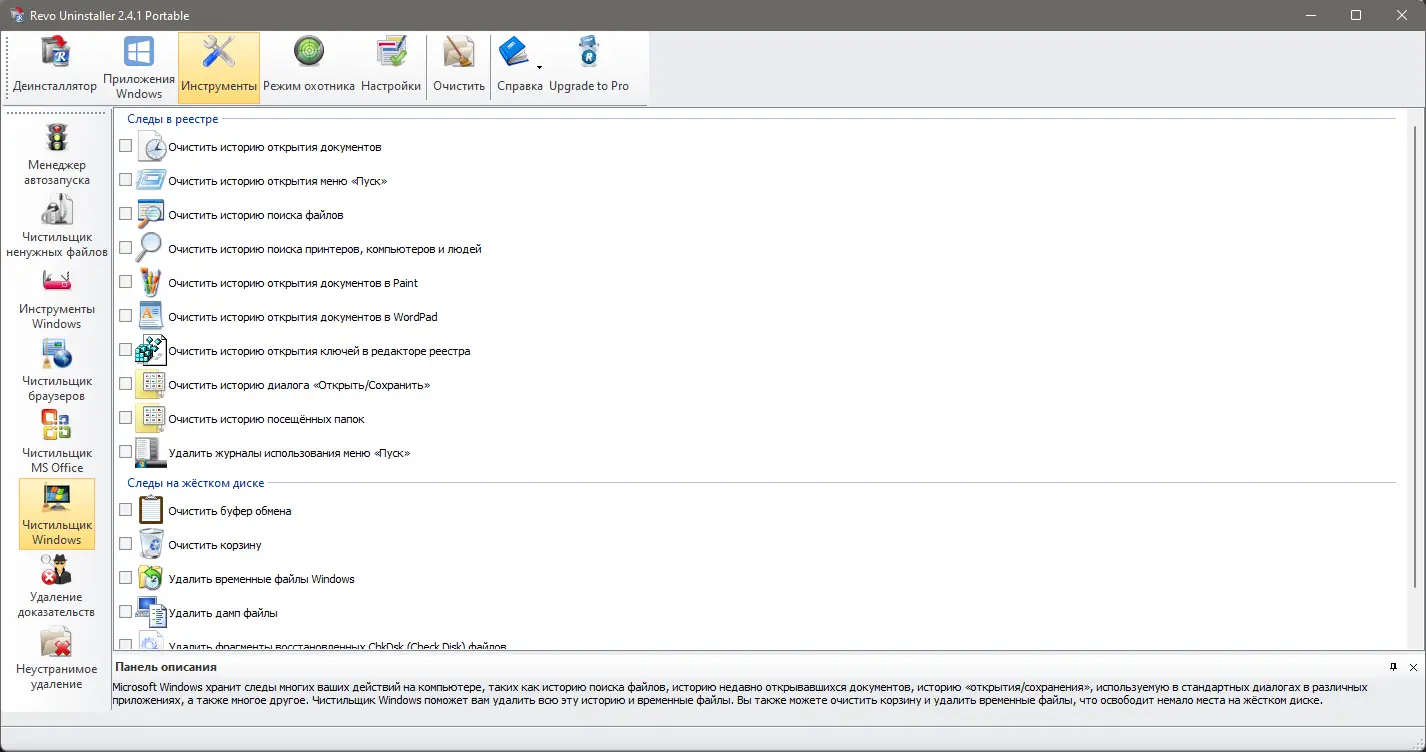The image size is (1426, 752).
Task: Open the Справка book icon
Action: click(514, 52)
